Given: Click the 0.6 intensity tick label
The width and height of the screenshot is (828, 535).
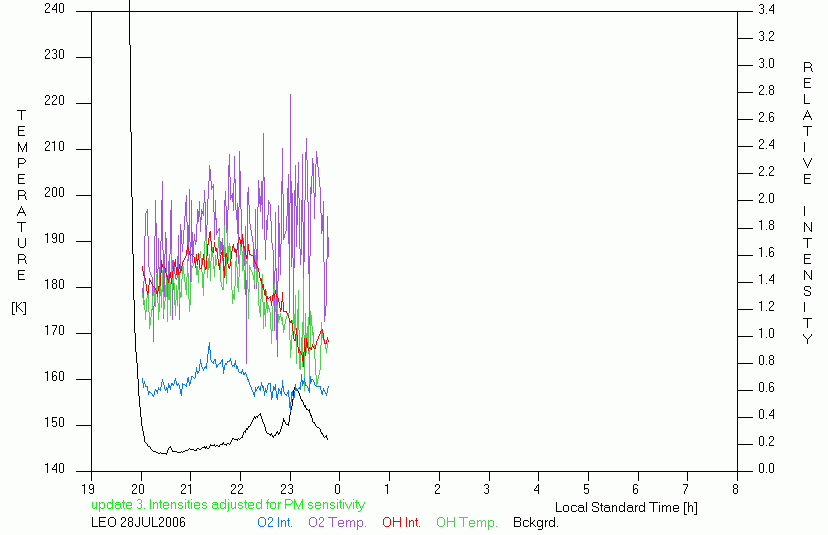Looking at the screenshot, I should (766, 388).
